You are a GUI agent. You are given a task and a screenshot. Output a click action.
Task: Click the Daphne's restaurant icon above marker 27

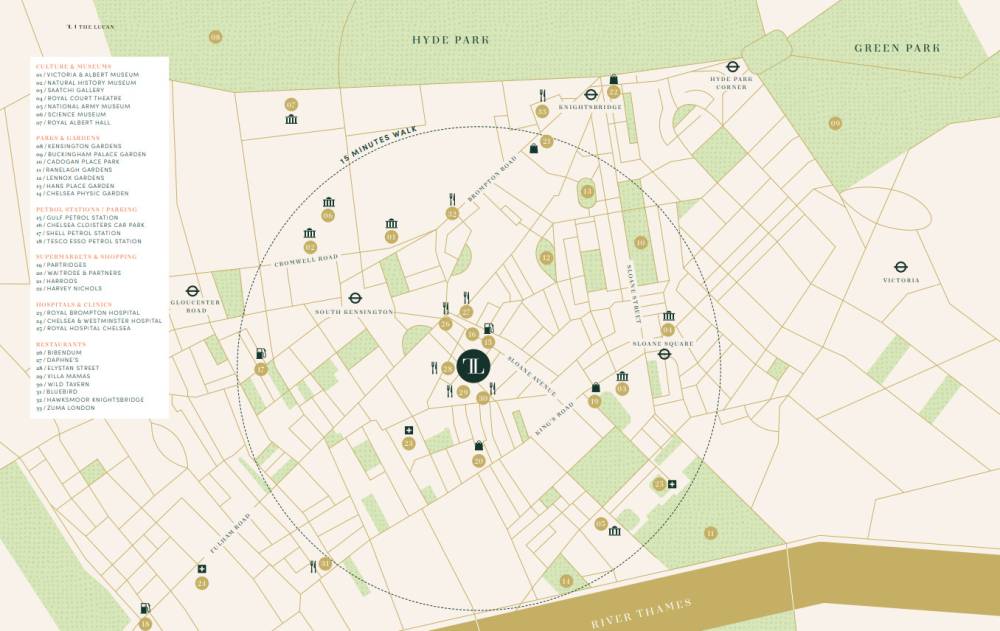[466, 297]
